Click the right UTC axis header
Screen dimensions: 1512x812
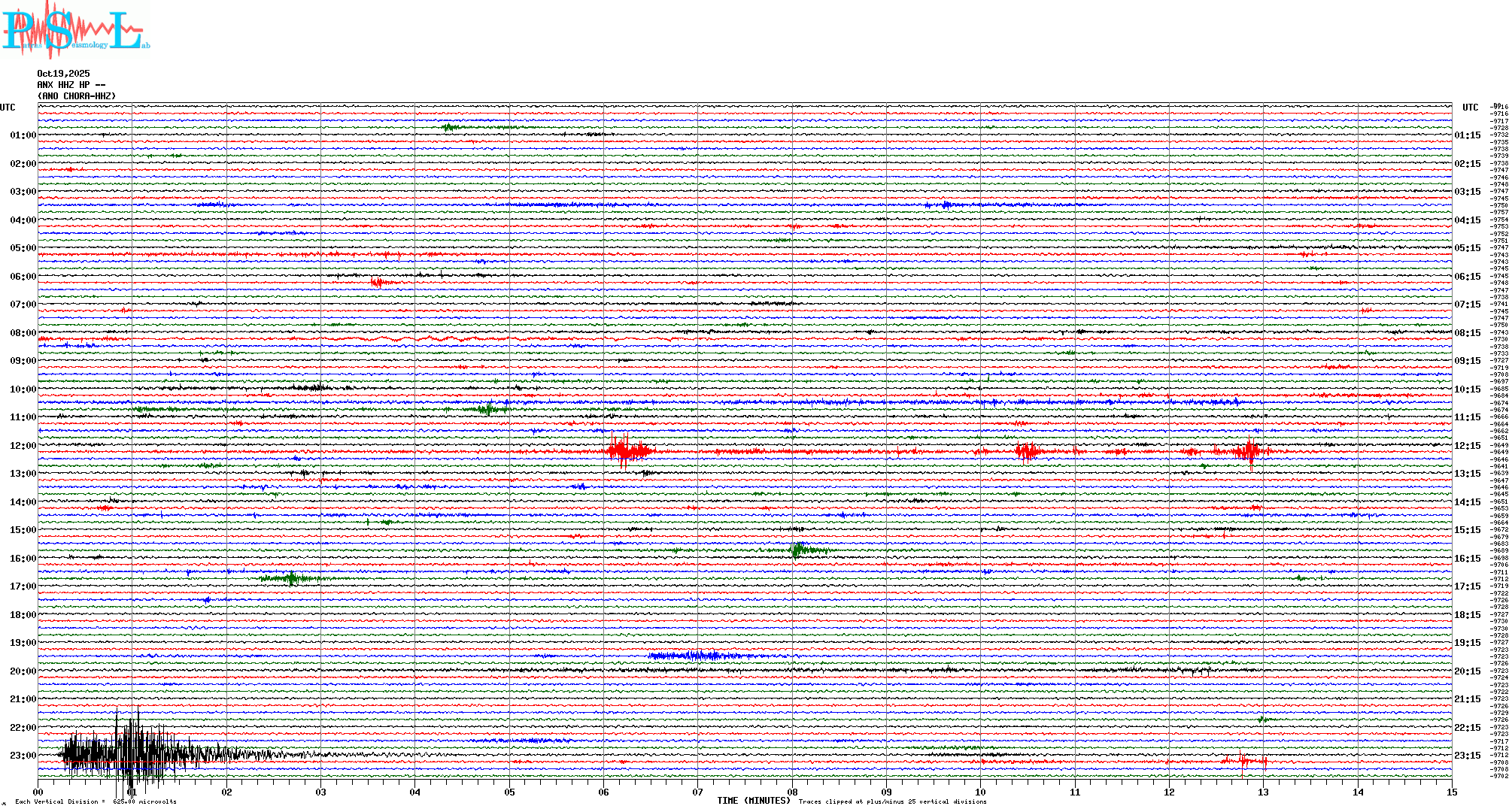[x=1470, y=108]
